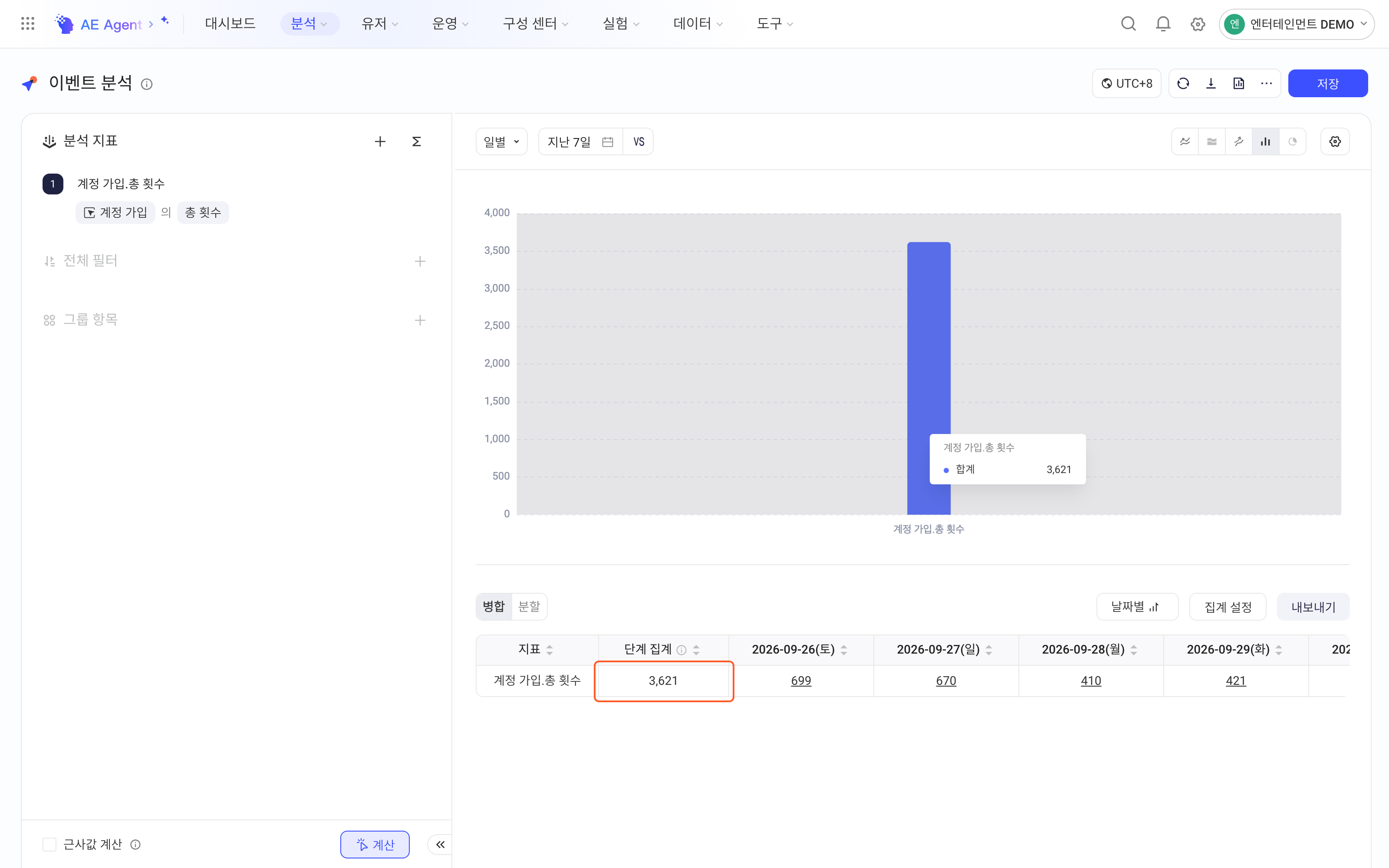Image resolution: width=1389 pixels, height=868 pixels.
Task: Select the pie chart view icon
Action: 1292,141
